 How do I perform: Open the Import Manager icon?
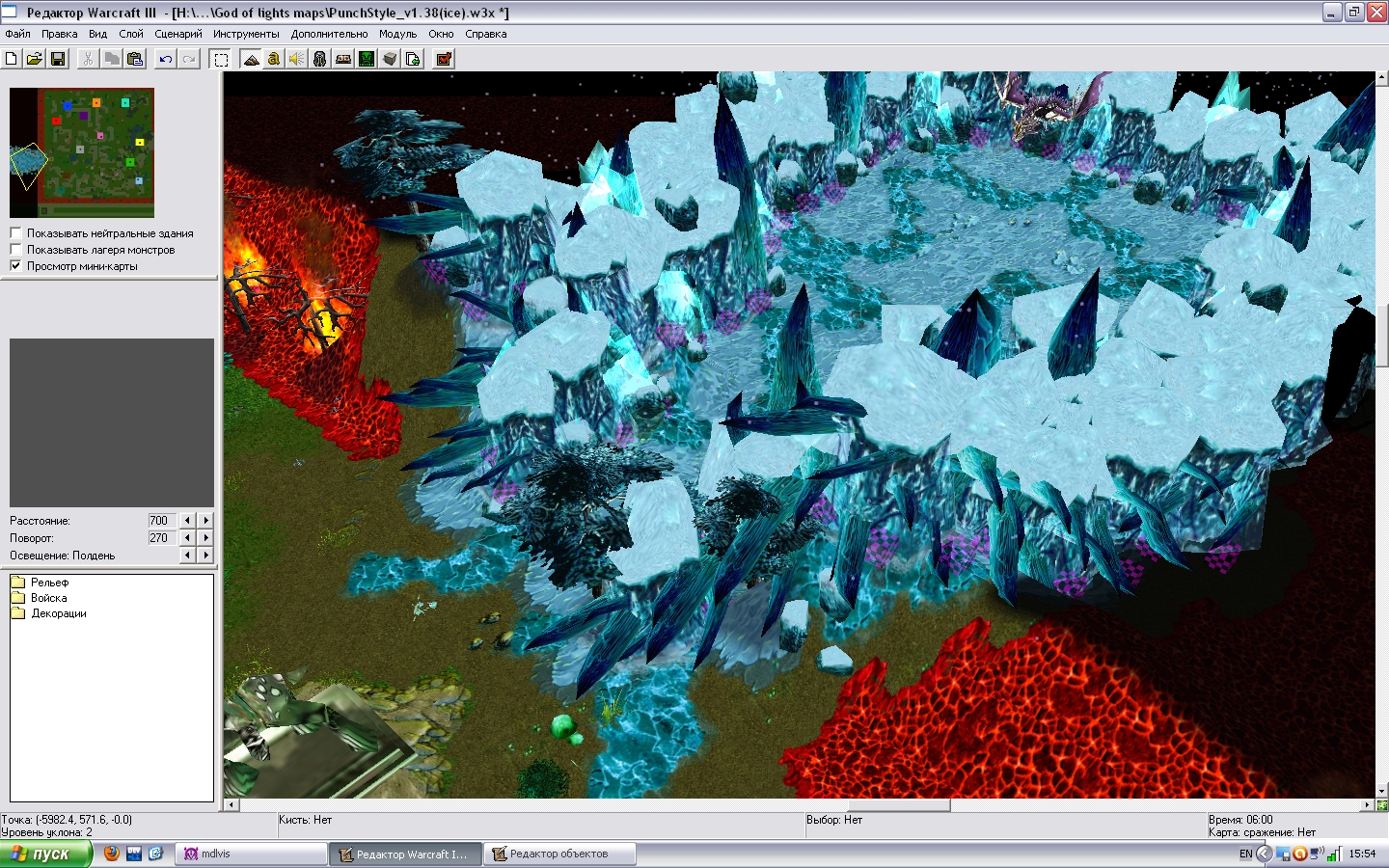click(x=413, y=59)
